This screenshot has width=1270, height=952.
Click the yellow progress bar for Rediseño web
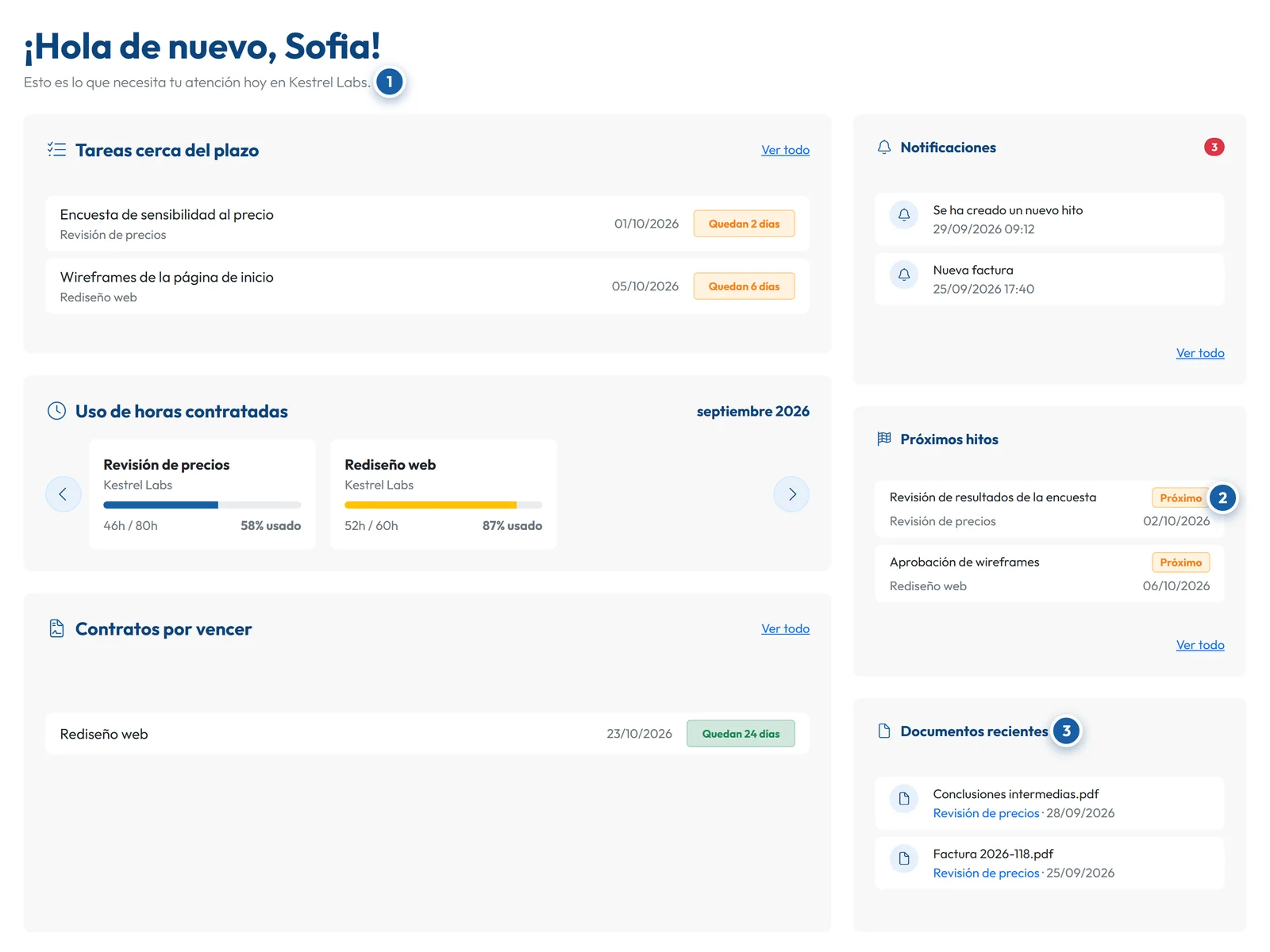(444, 505)
